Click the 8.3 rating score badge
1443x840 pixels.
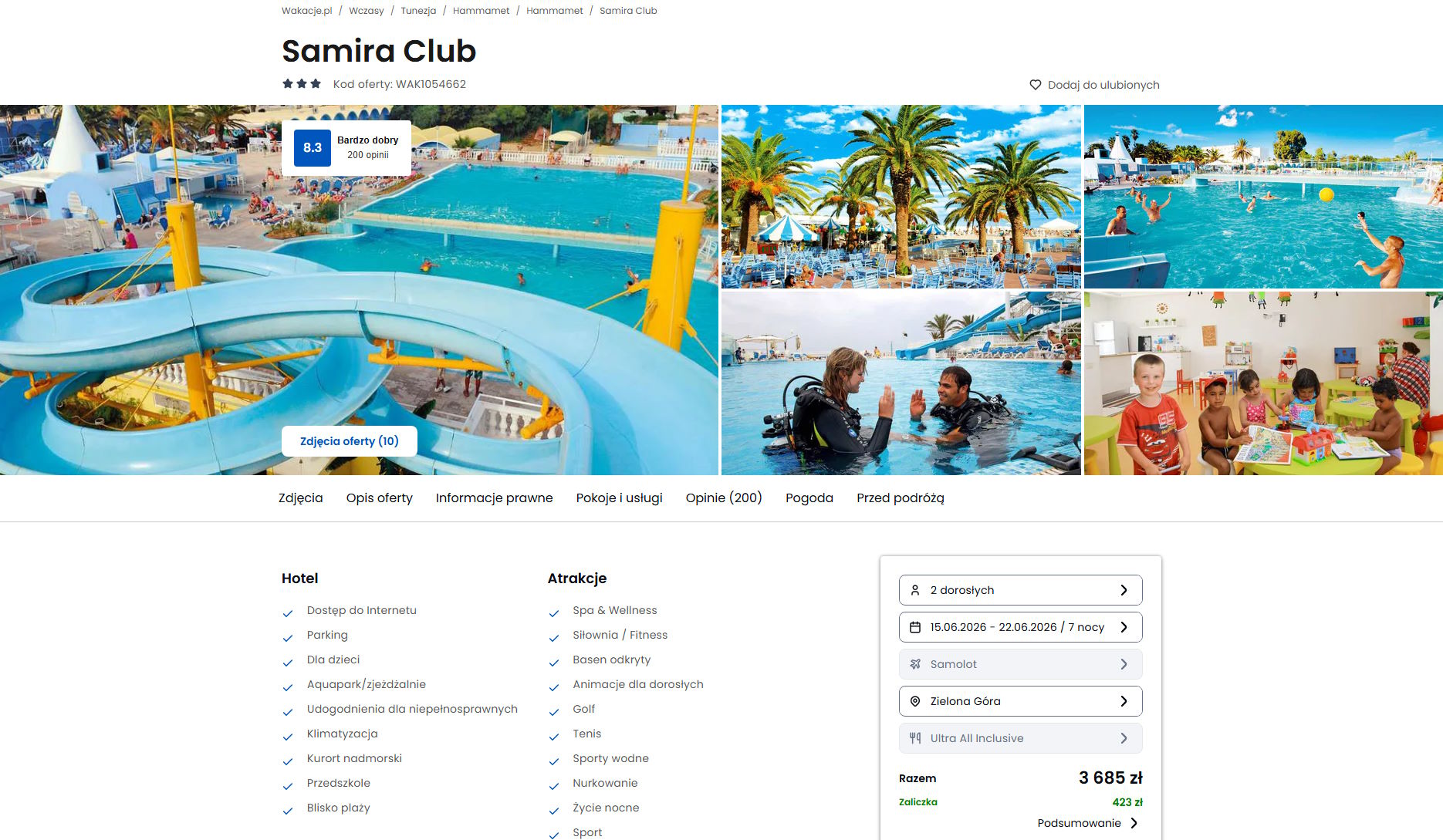coord(313,147)
